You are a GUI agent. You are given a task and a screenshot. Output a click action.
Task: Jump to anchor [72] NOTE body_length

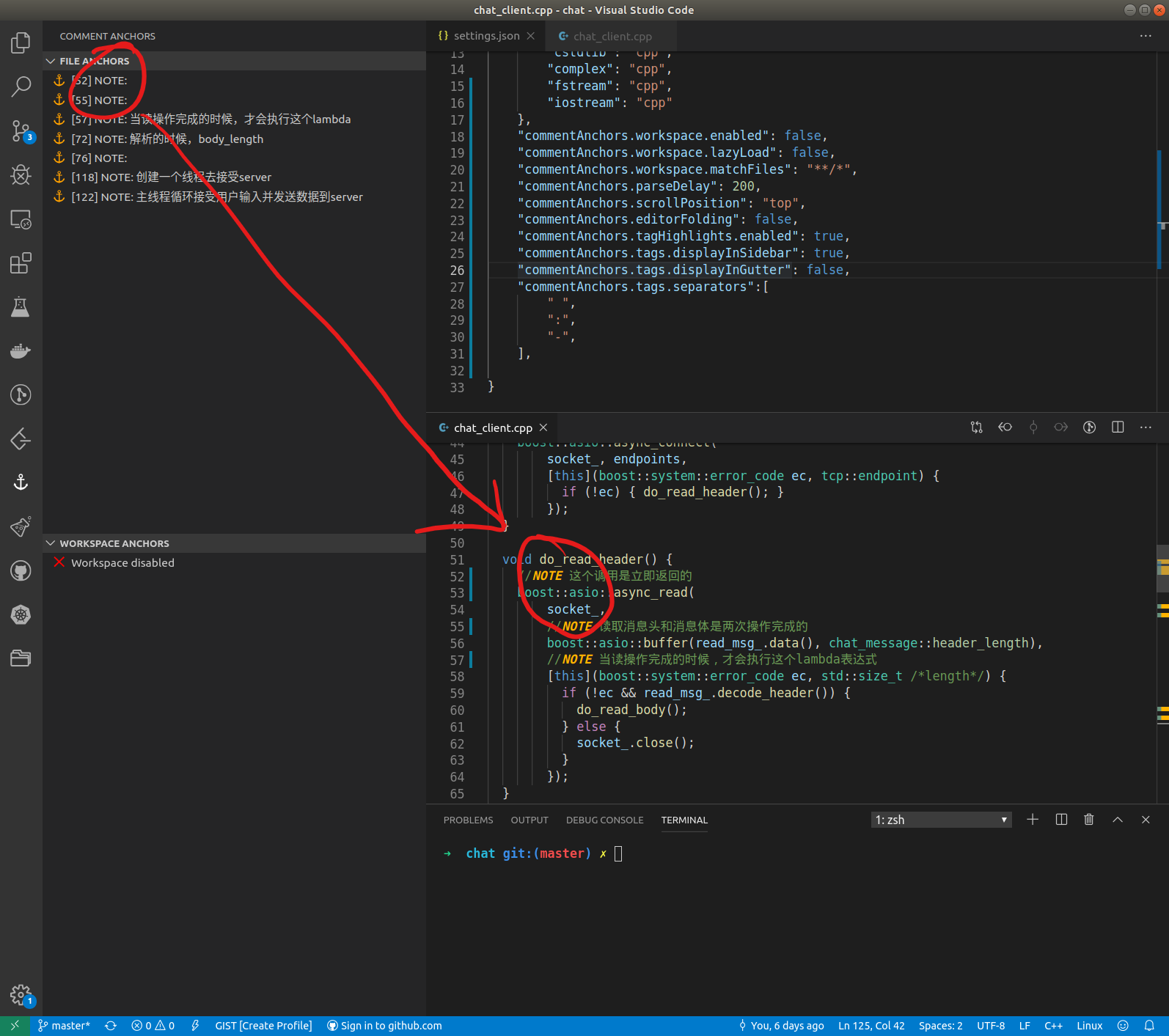[x=235, y=139]
